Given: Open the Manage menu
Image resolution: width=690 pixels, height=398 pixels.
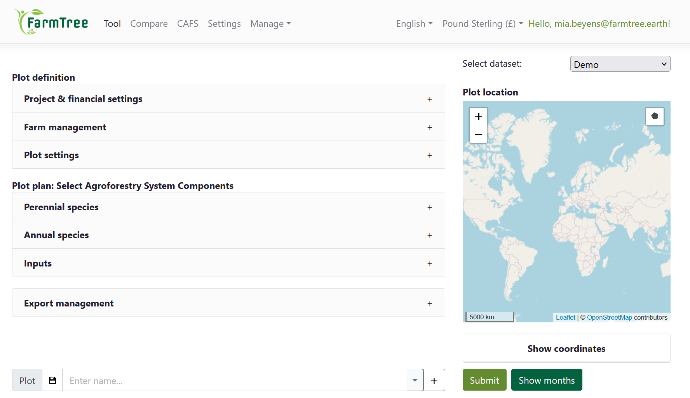Looking at the screenshot, I should pyautogui.click(x=270, y=24).
